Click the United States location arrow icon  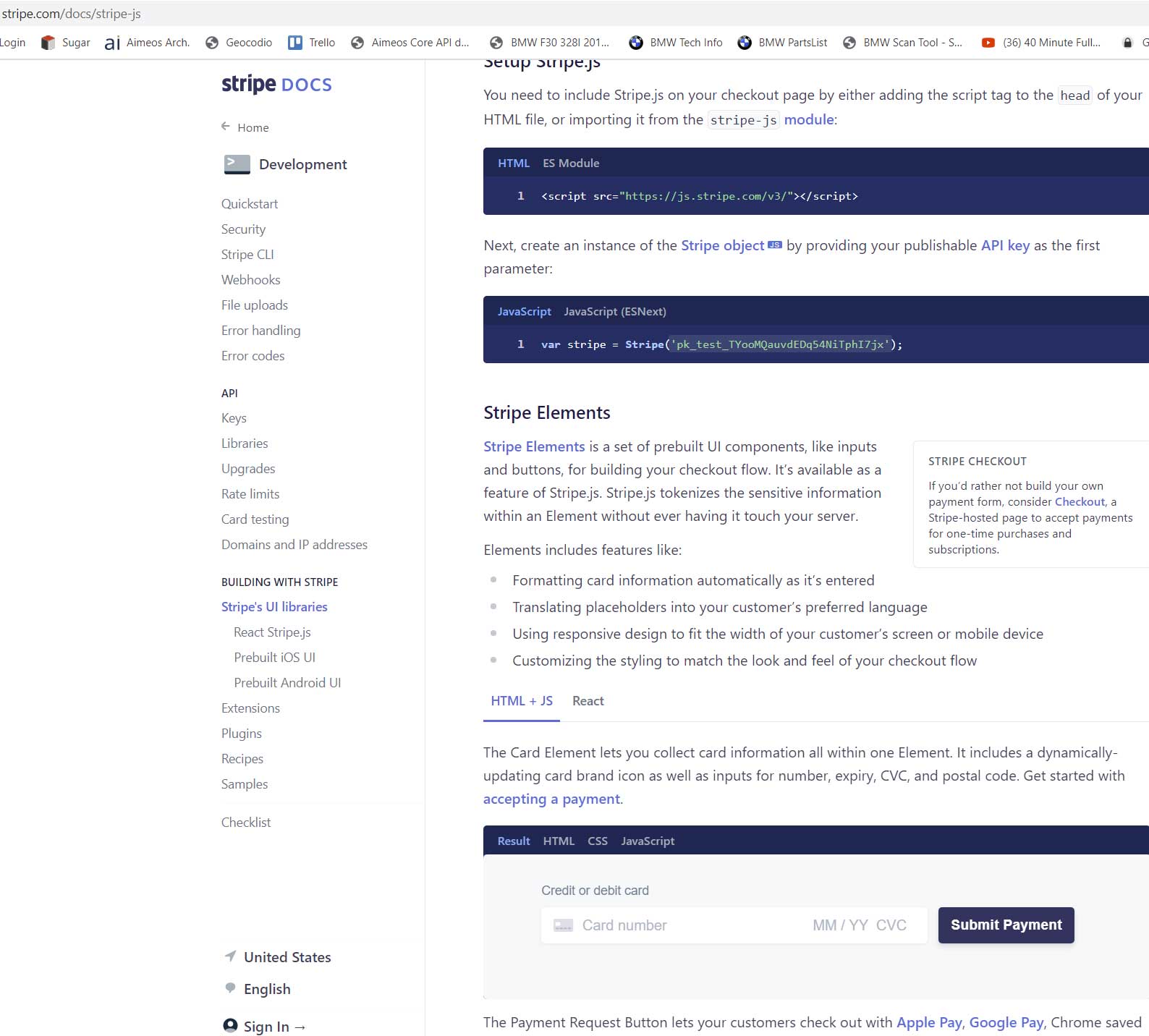(230, 956)
